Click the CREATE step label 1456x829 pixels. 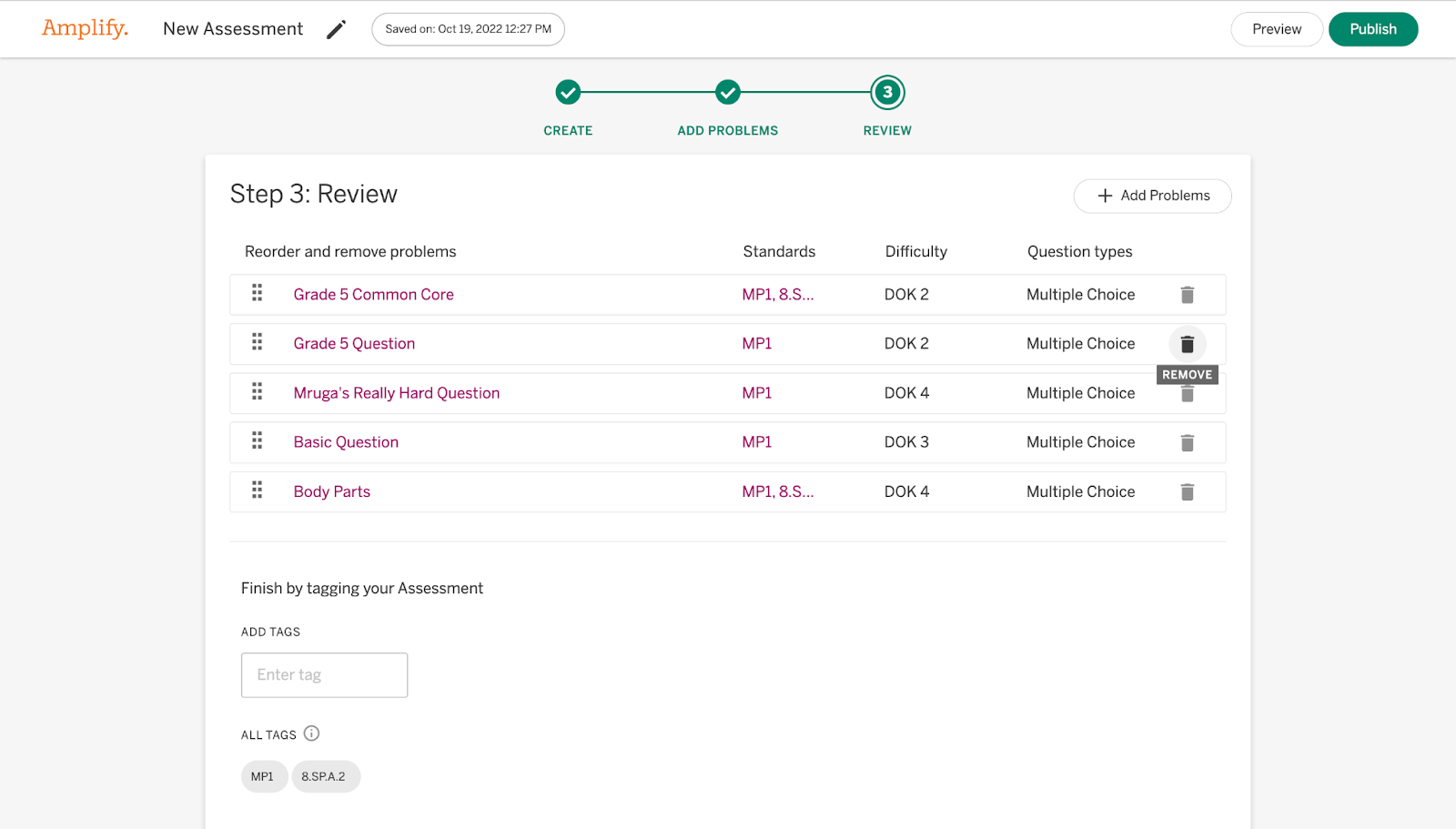(x=568, y=131)
